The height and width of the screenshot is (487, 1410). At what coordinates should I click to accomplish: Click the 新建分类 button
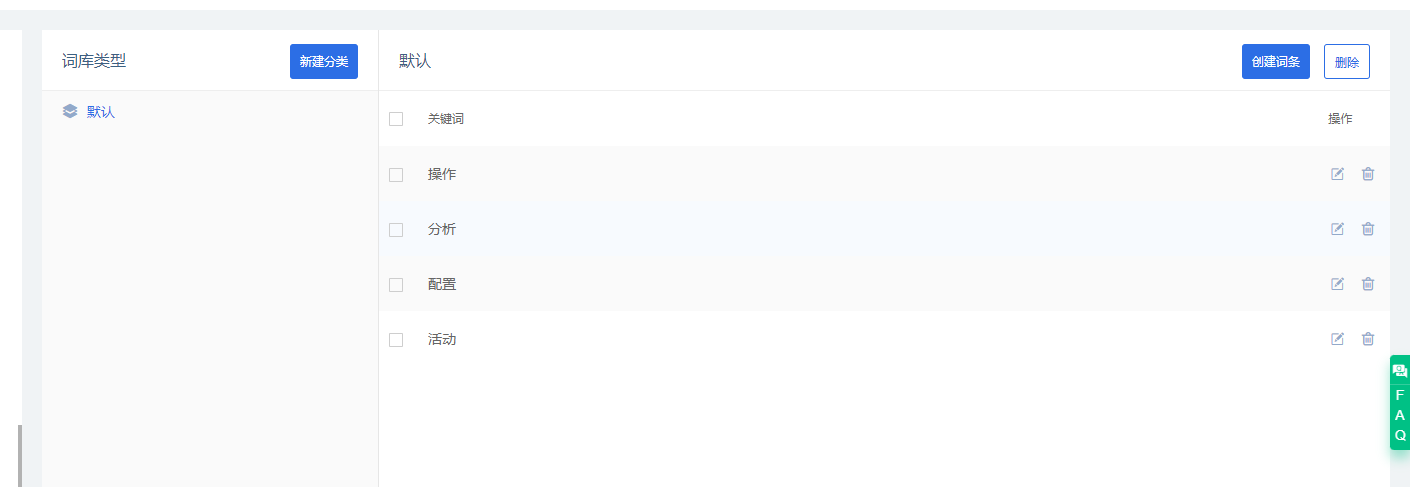324,61
